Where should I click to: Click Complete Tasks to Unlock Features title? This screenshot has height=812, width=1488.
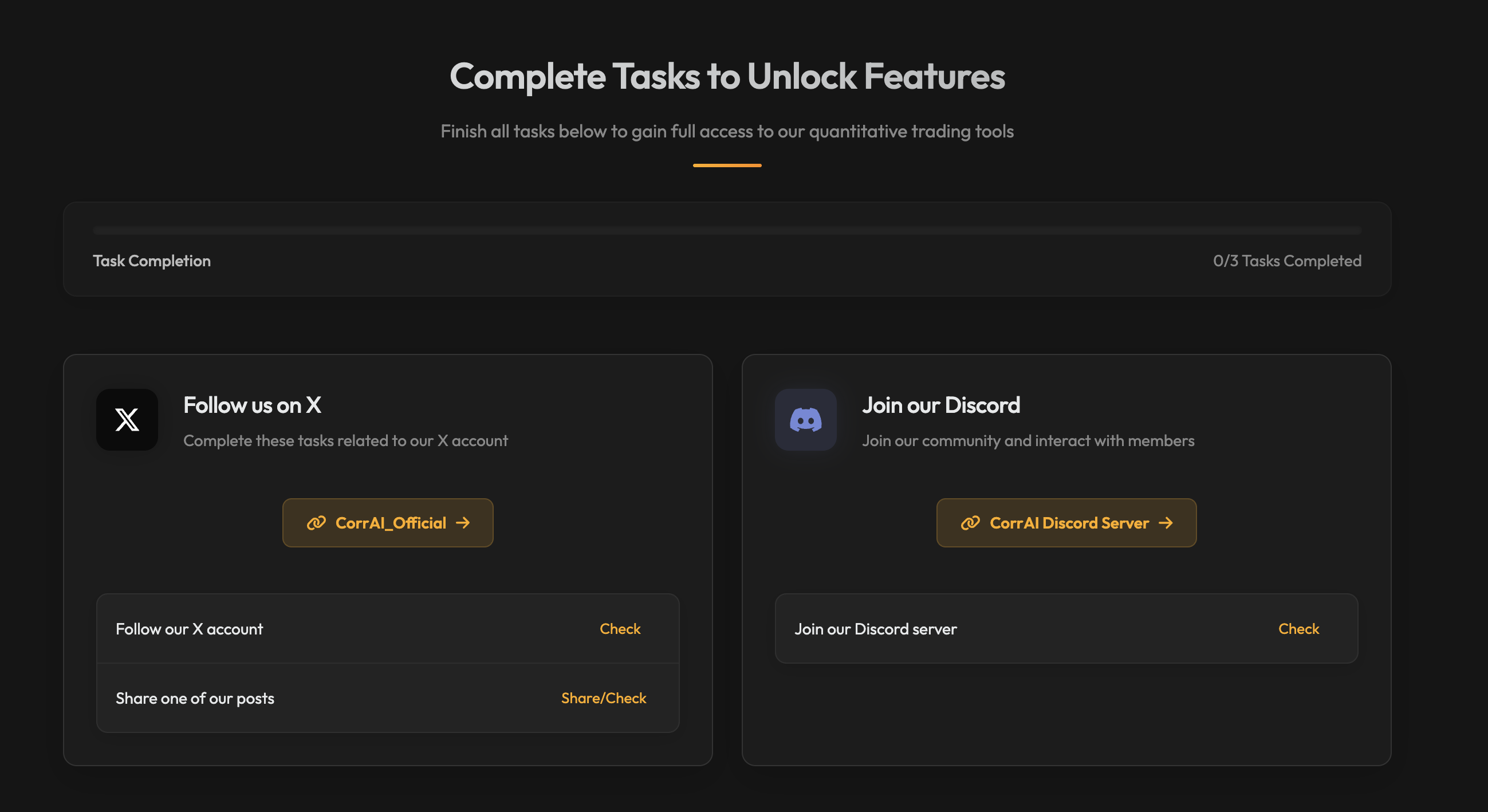point(727,76)
